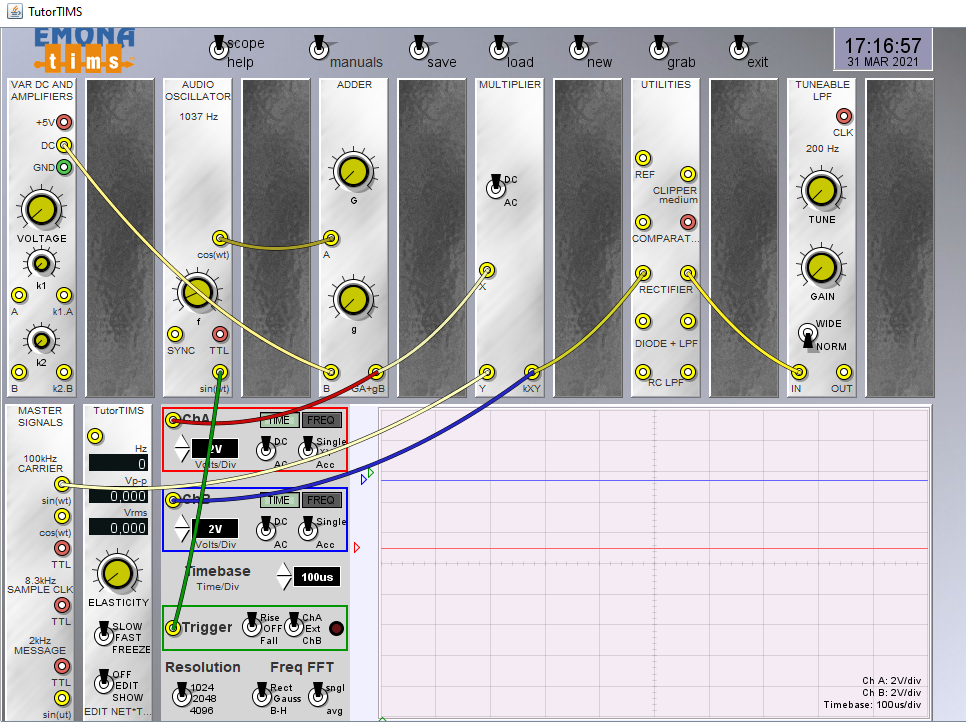This screenshot has height=723, width=966.
Task: Select the Audio Oscillator cos(wt) output socket
Action: 220,238
